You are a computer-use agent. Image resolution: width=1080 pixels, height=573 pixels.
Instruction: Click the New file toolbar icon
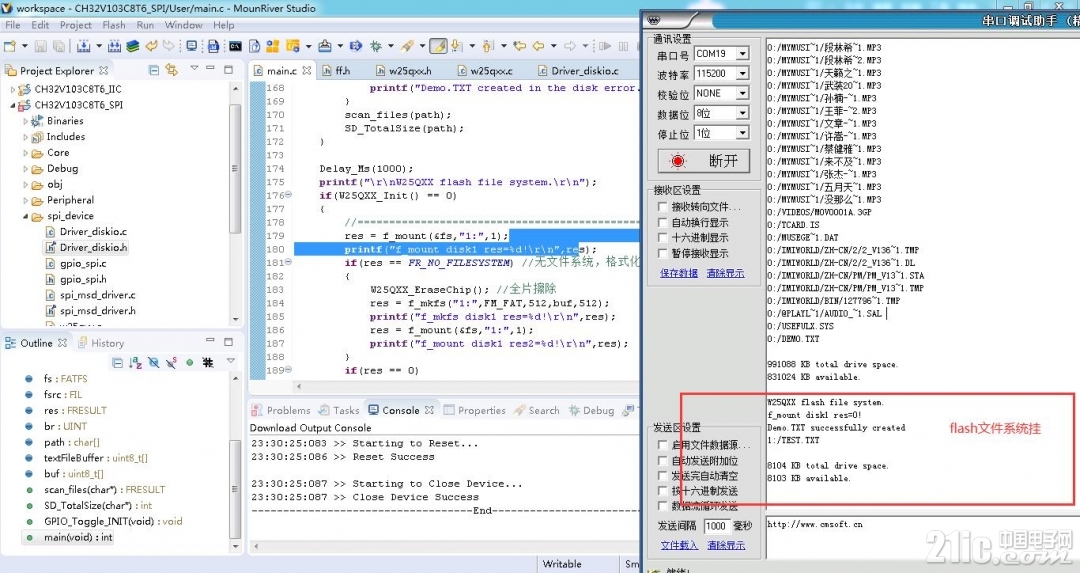click(x=10, y=46)
